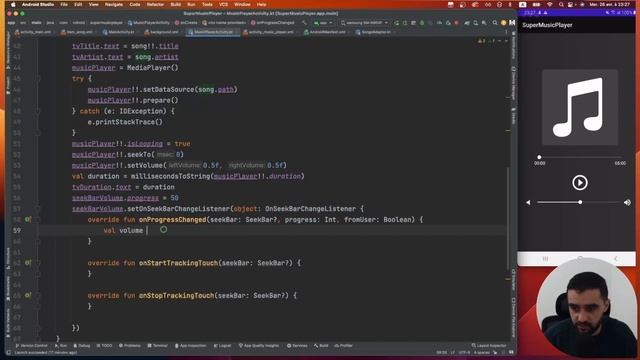Open the App Inspection tool window
Viewport: 640px width, 360px height.
(191, 346)
